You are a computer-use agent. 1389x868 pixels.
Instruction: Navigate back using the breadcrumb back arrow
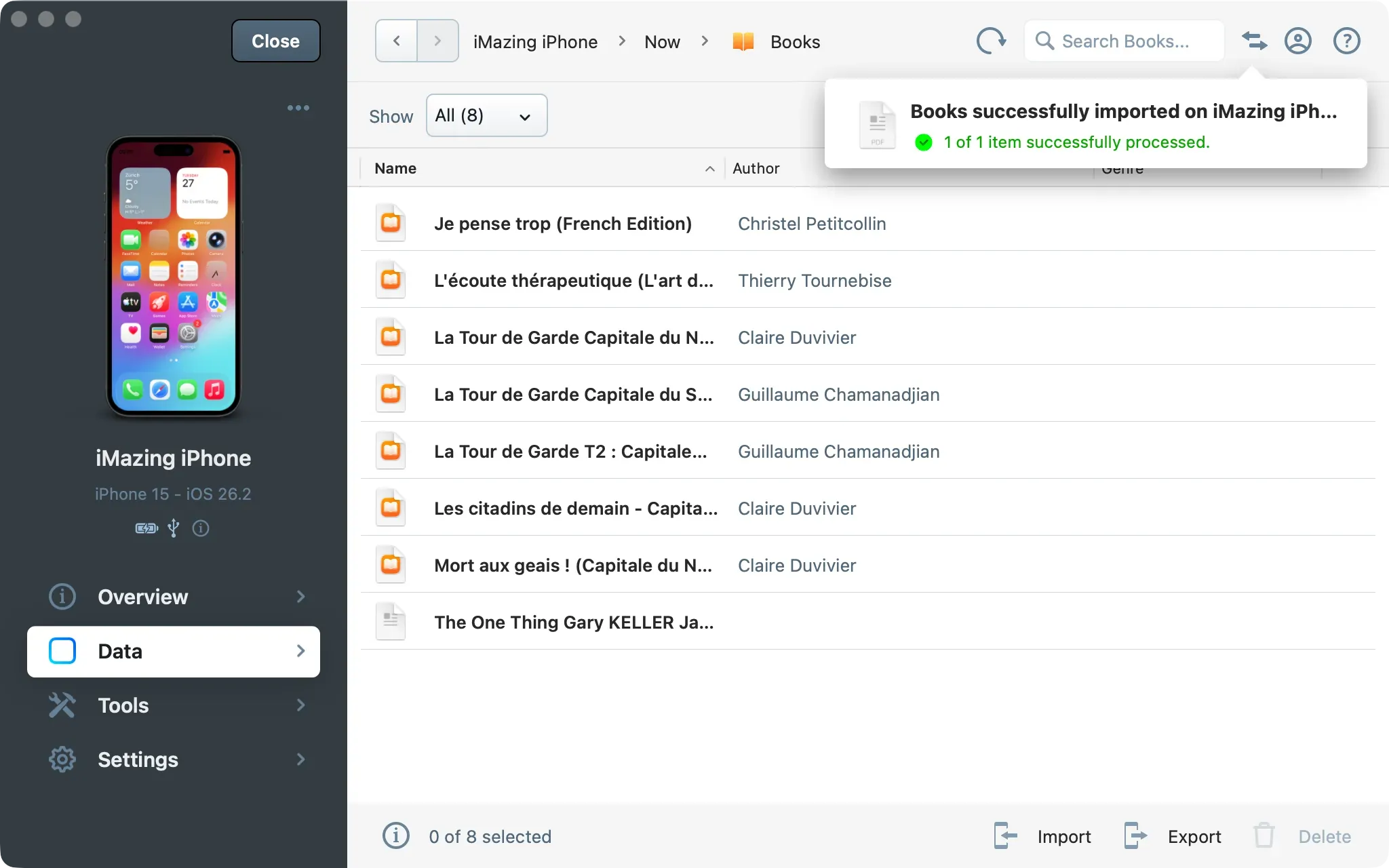[x=397, y=41]
